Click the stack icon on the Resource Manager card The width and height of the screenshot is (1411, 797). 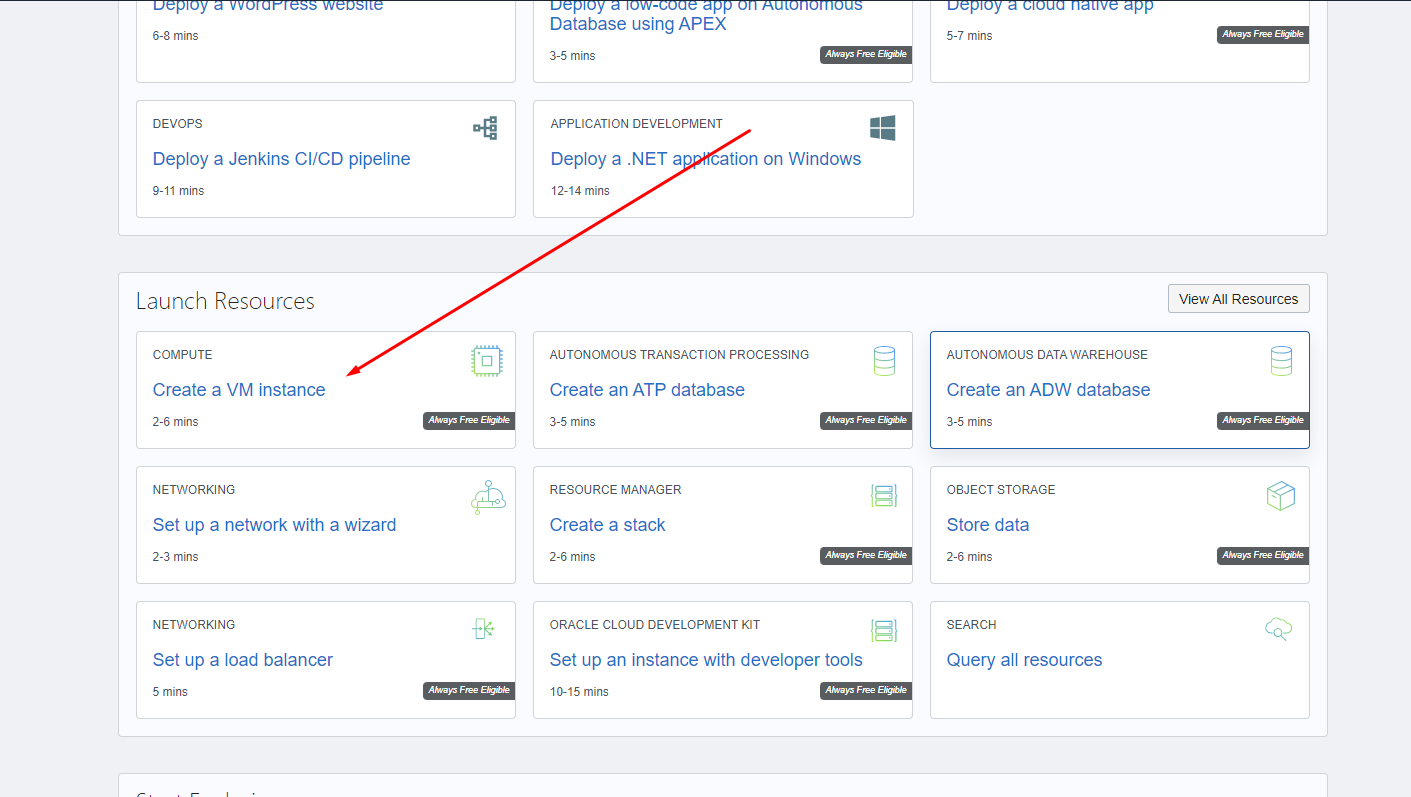[x=884, y=496]
